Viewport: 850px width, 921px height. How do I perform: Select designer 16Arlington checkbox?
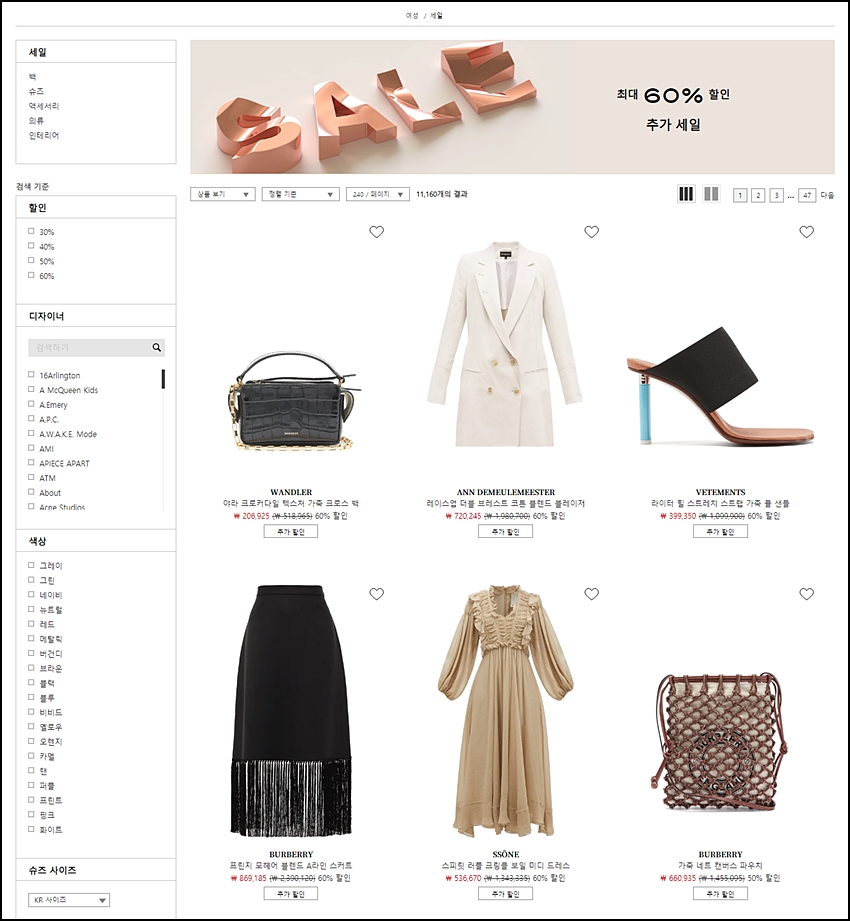coord(31,375)
